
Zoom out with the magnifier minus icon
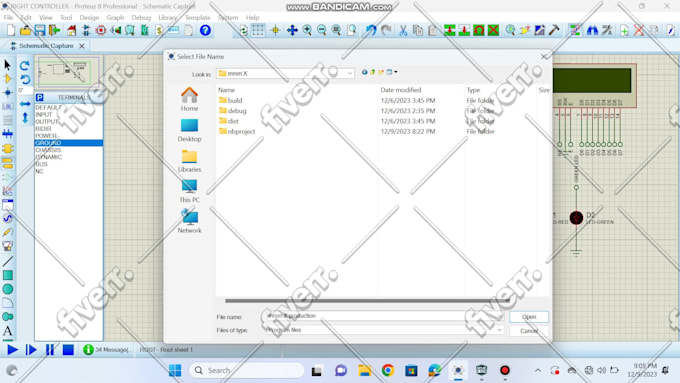pos(321,30)
